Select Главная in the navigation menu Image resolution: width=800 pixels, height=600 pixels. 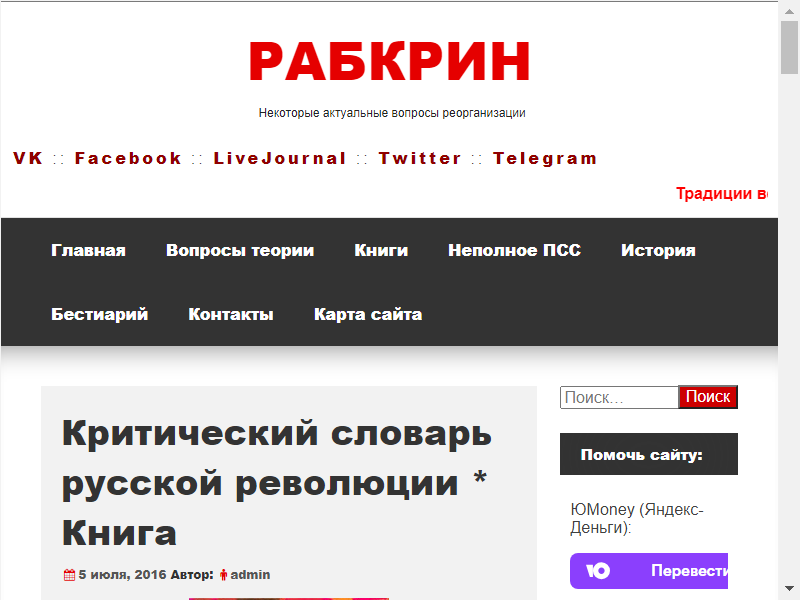[x=88, y=250]
